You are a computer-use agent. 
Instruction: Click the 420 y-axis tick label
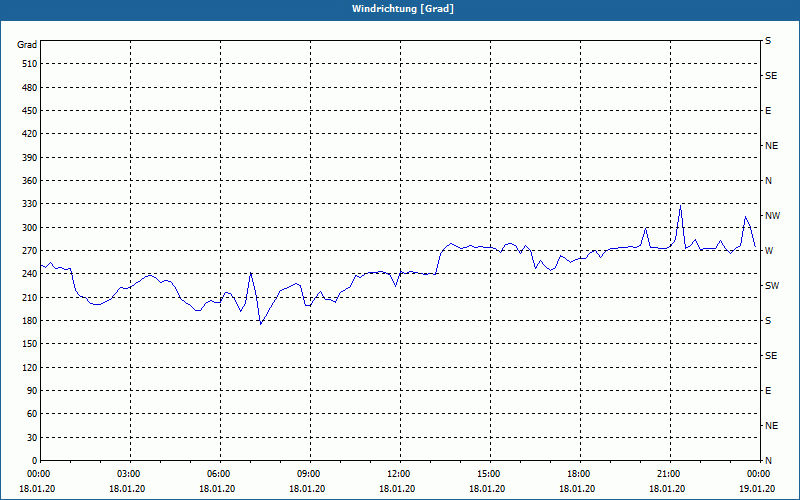point(30,134)
